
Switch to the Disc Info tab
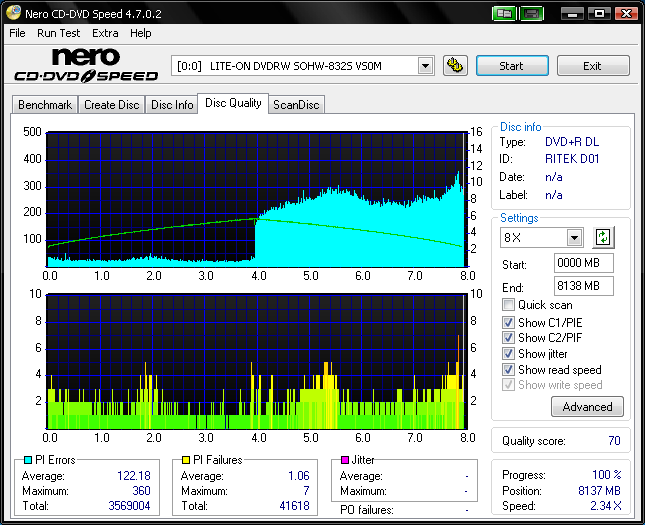[x=172, y=105]
